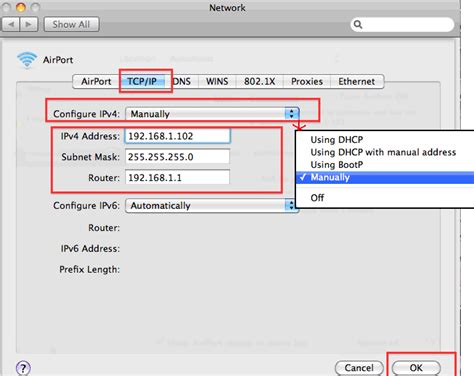Switch to the DNS tab

[x=182, y=81]
